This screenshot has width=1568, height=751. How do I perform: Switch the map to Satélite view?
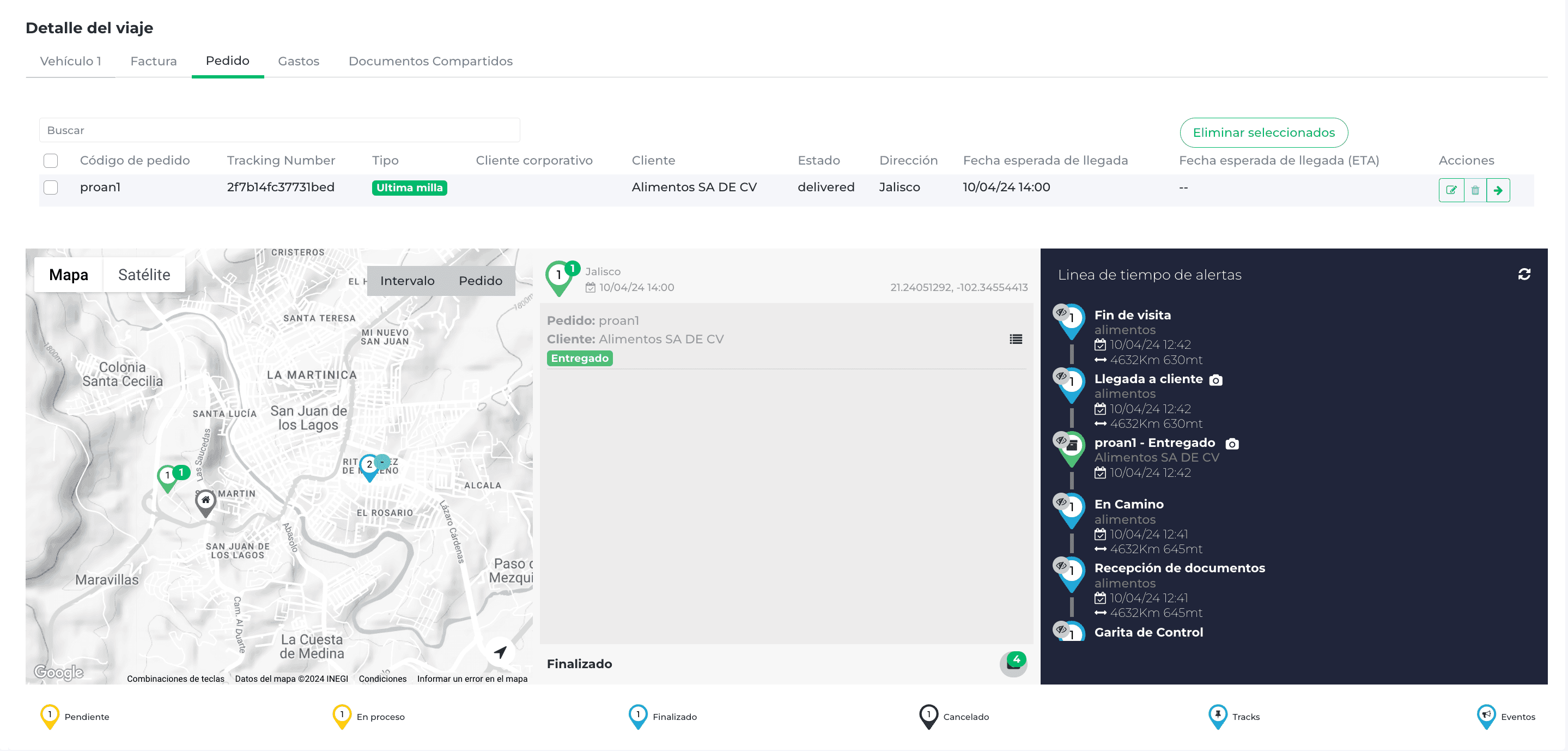[144, 274]
